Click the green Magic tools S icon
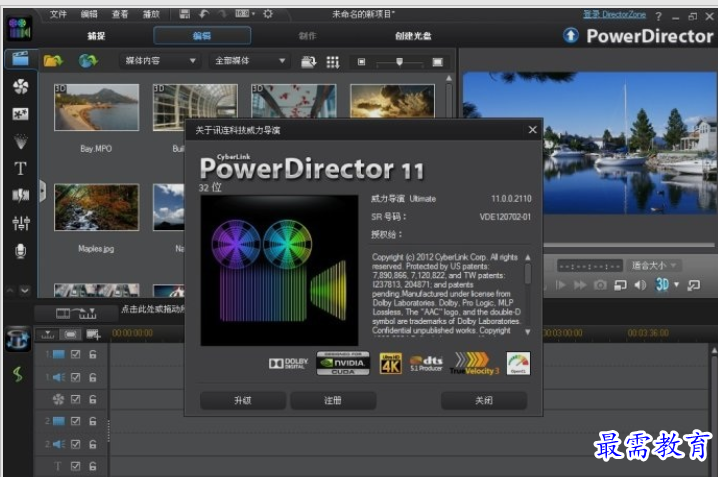718x477 pixels. pyautogui.click(x=18, y=374)
